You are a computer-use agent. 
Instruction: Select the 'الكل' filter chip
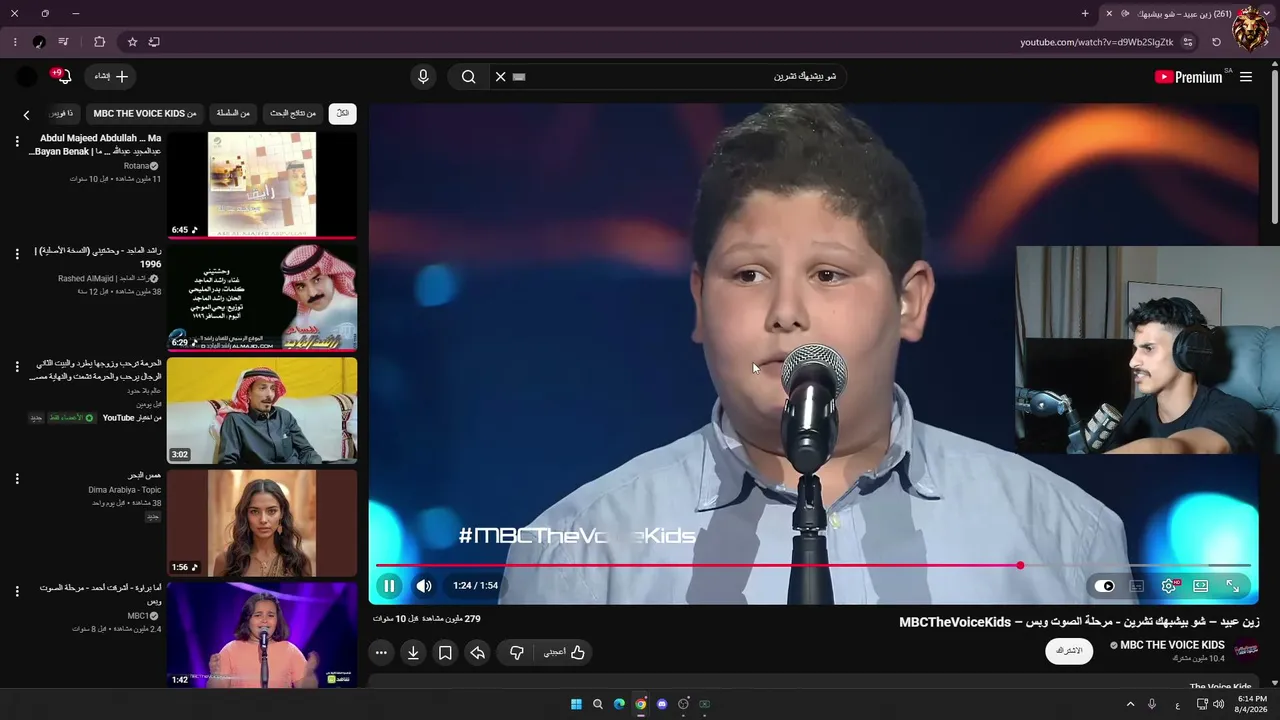(x=342, y=113)
